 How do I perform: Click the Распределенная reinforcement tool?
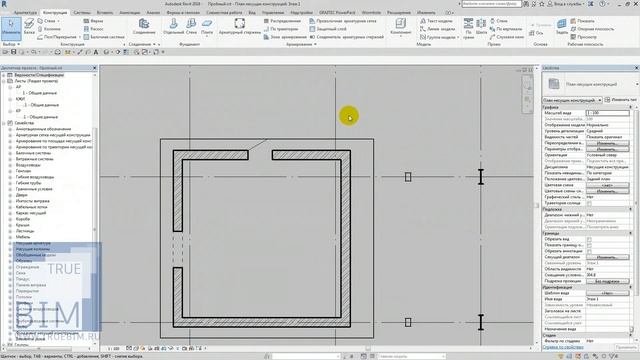282,21
